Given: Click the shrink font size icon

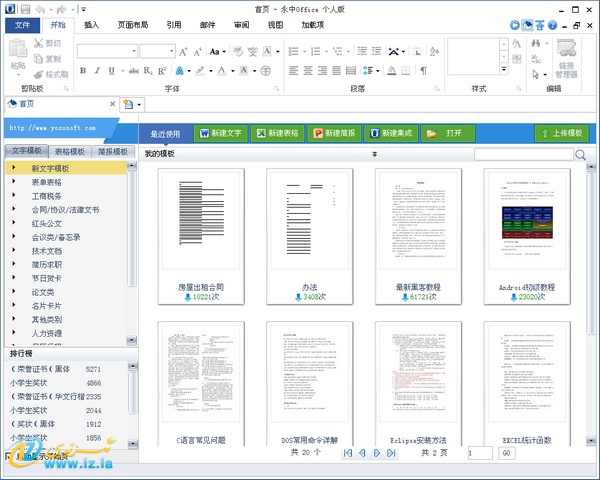Looking at the screenshot, I should pyautogui.click(x=198, y=51).
